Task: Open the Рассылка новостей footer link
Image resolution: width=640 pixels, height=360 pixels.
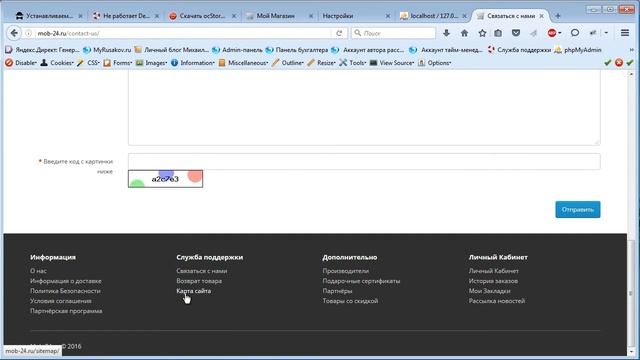Action: (497, 301)
